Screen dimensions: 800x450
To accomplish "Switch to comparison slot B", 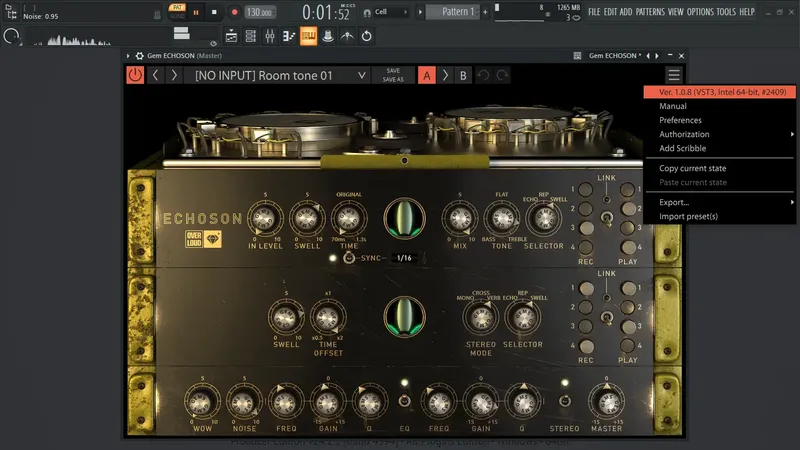I will coord(463,76).
